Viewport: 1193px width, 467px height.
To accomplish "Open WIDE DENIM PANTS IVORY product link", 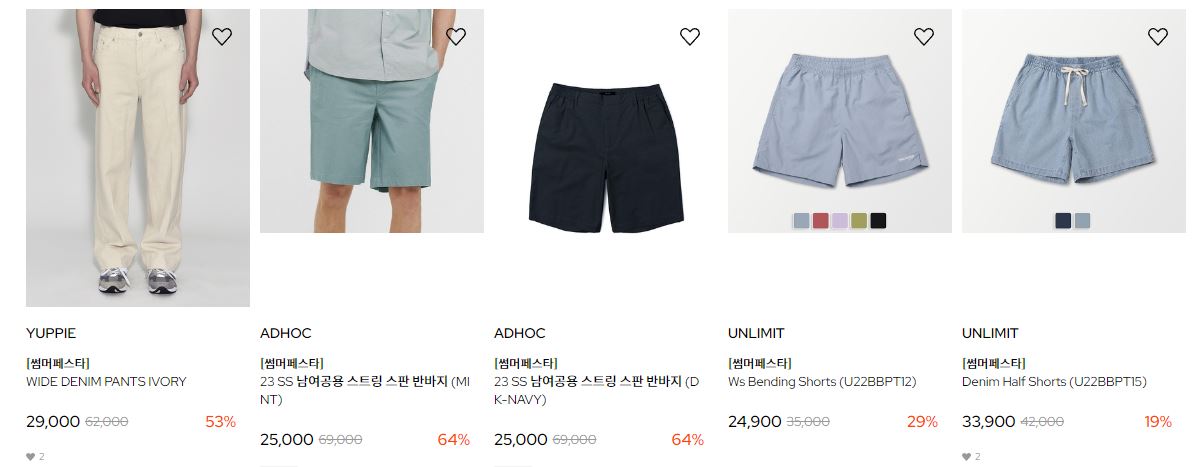I will coord(106,382).
